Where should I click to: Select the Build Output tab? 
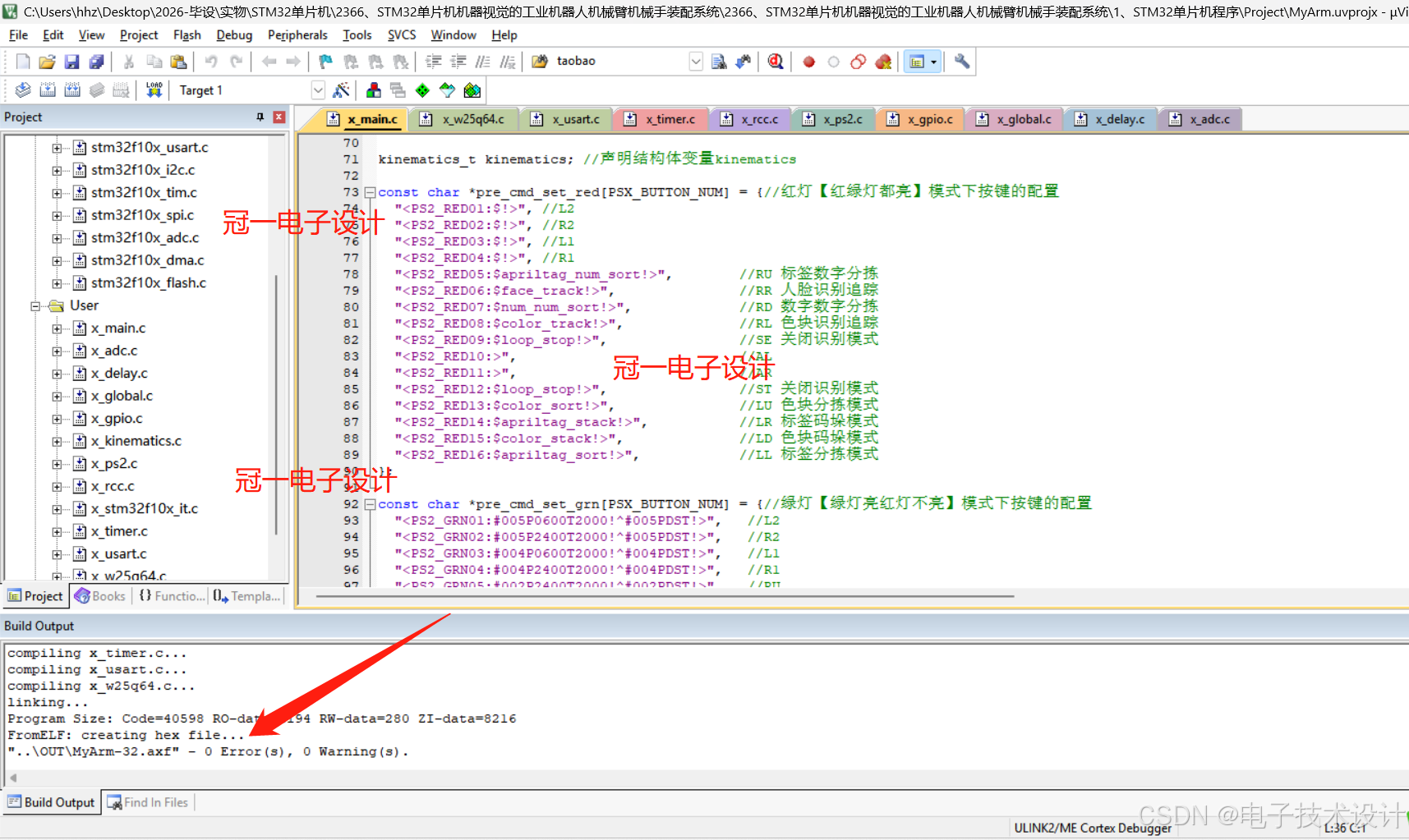click(51, 802)
